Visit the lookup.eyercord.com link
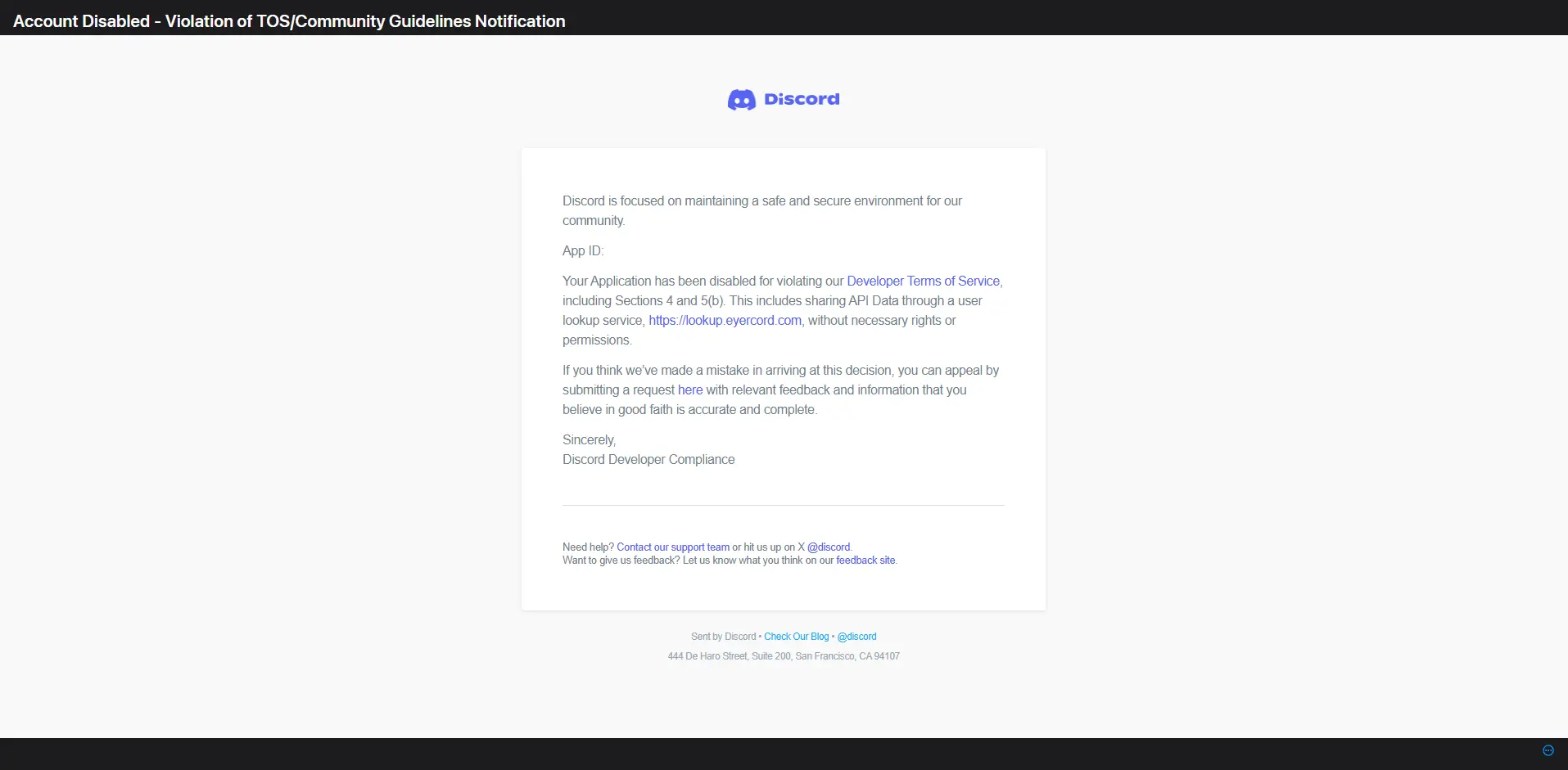The image size is (1568, 770). pyautogui.click(x=724, y=320)
